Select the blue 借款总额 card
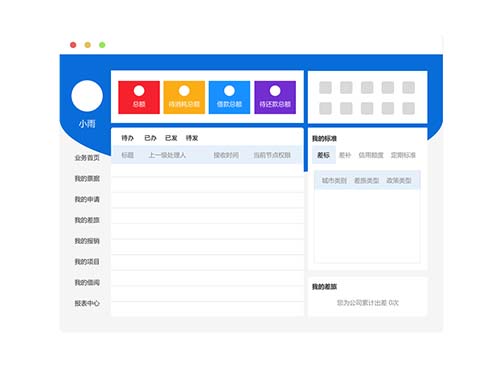 (229, 97)
